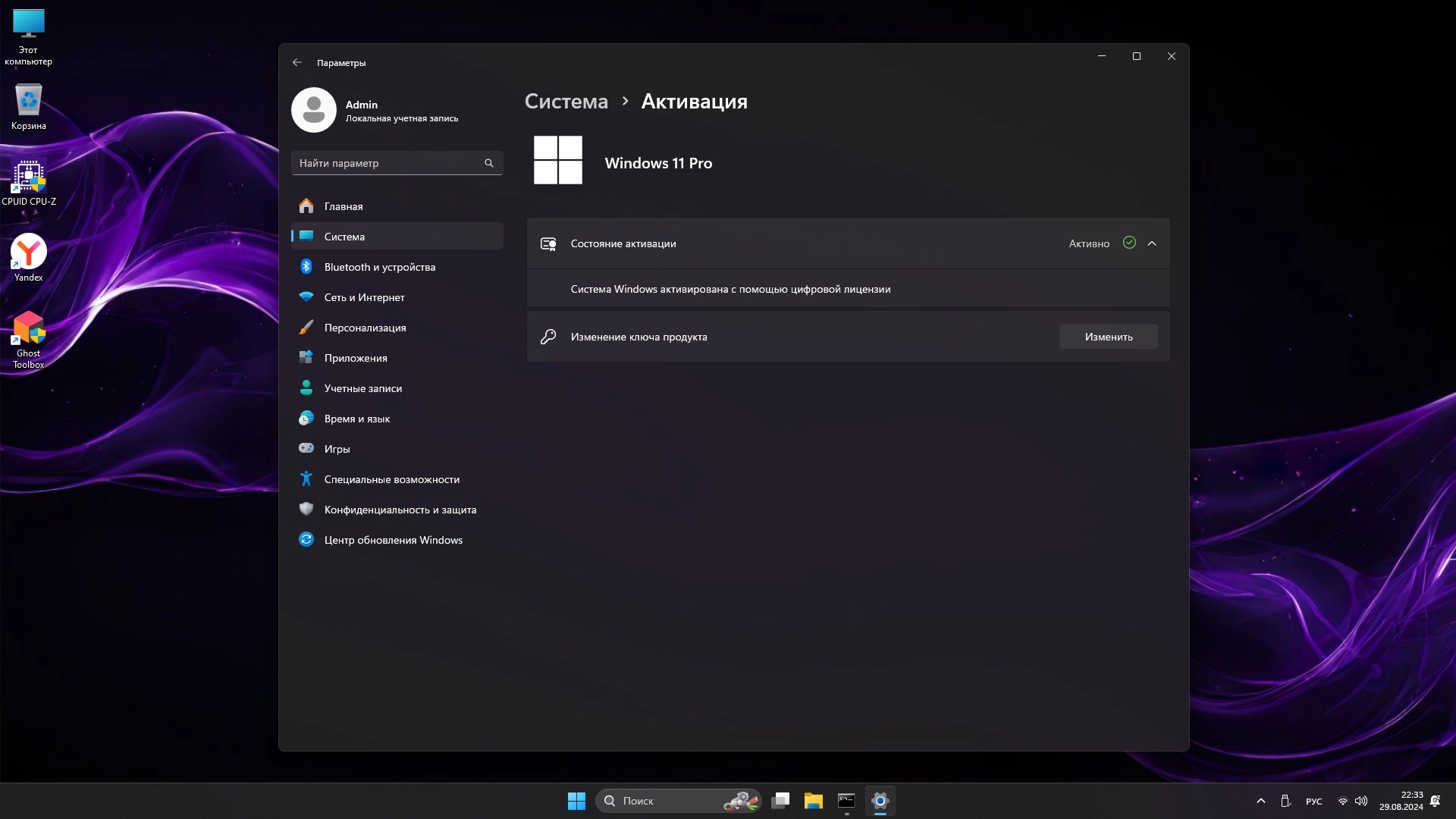Open Bluetooth и устройства settings
1456x819 pixels.
pyautogui.click(x=379, y=267)
